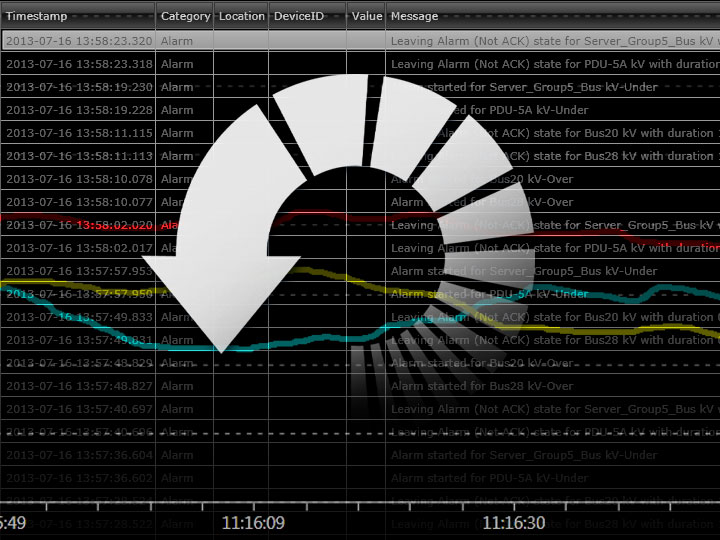720x540 pixels.
Task: Click the 11:16:09 timeline marker
Action: point(253,522)
